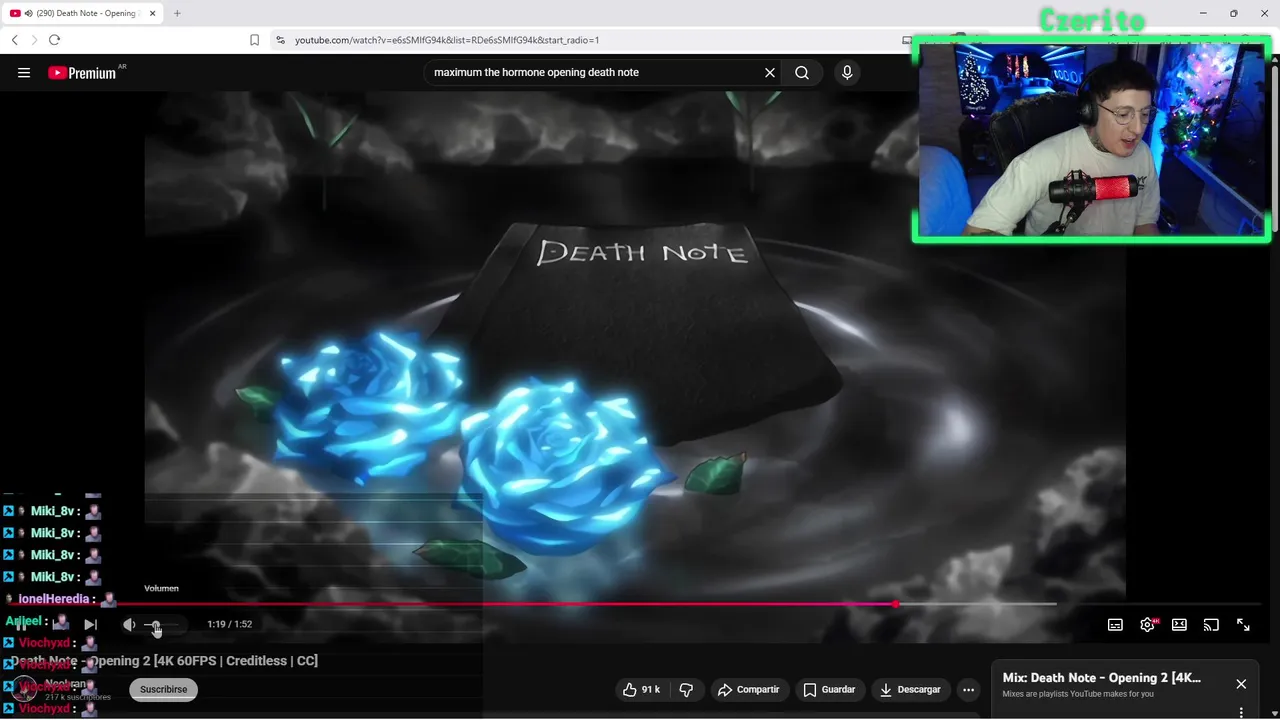Mute the video with the volume speaker icon

(129, 624)
